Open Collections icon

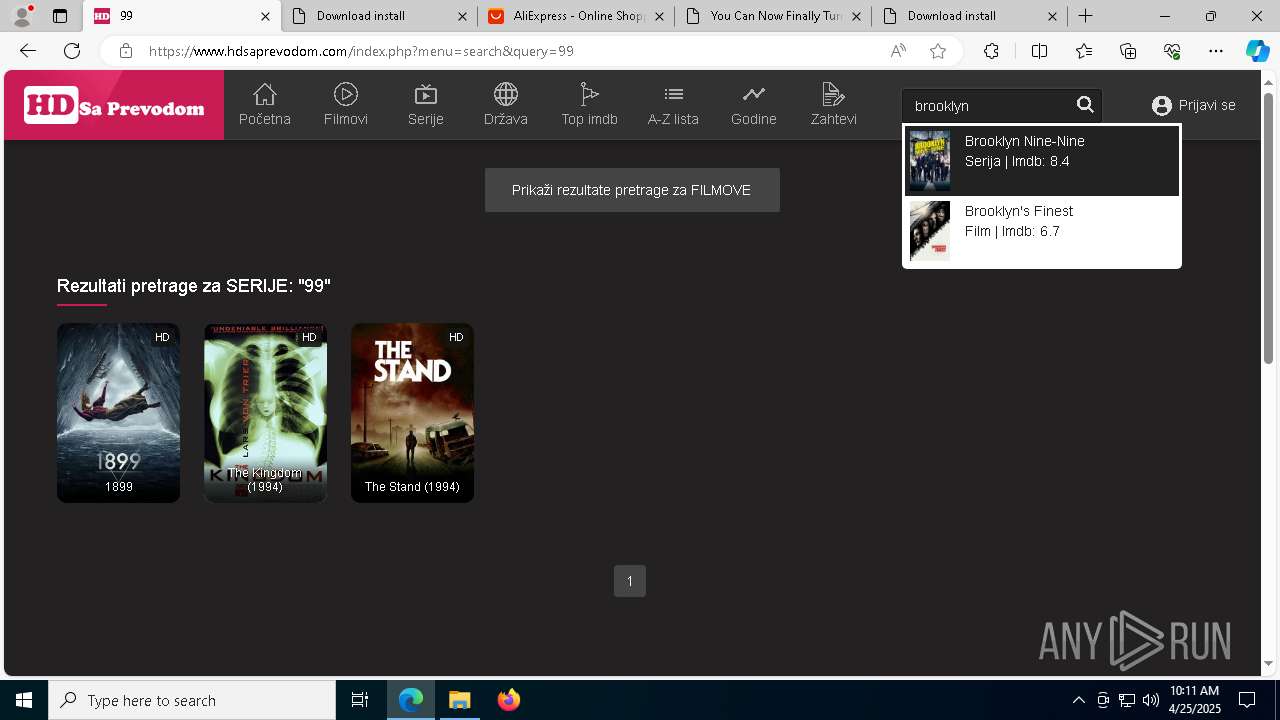(1128, 51)
